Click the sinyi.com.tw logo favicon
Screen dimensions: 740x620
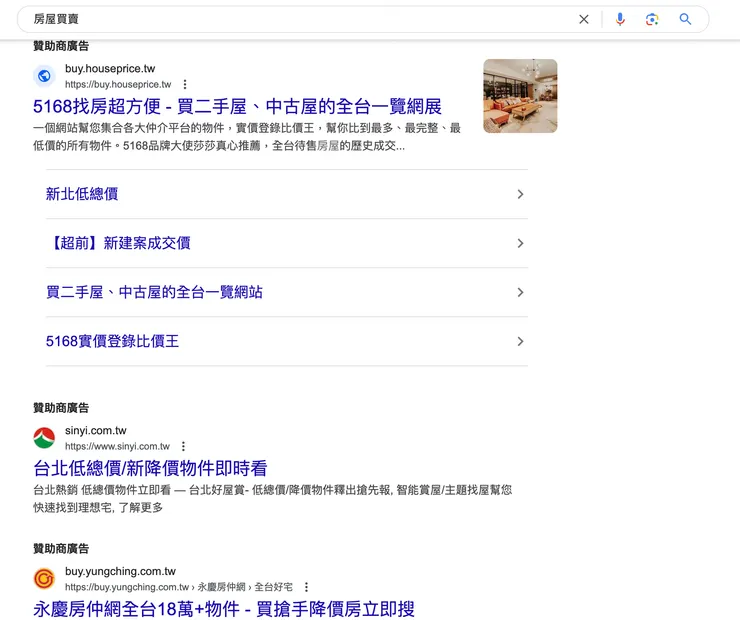[x=44, y=438]
